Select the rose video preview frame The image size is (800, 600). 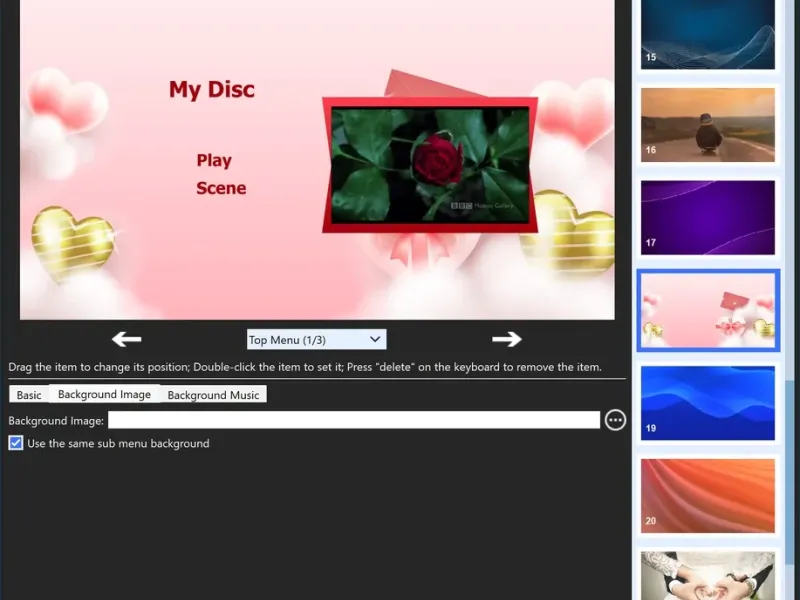[430, 165]
